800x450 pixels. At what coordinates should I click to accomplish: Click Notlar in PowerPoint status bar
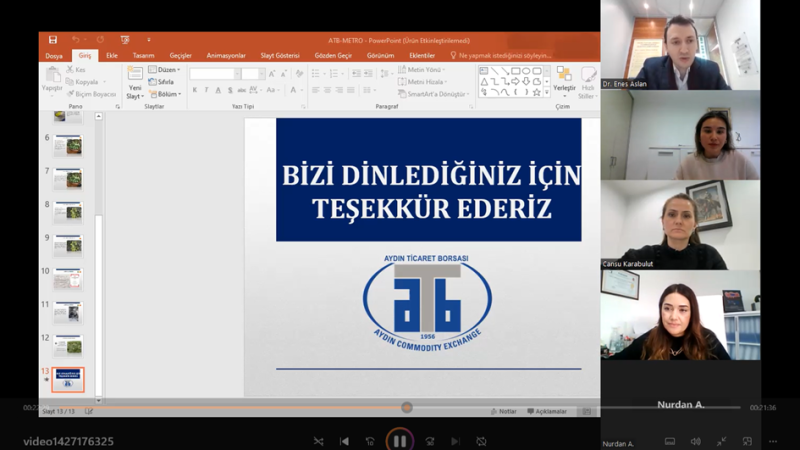coord(504,411)
